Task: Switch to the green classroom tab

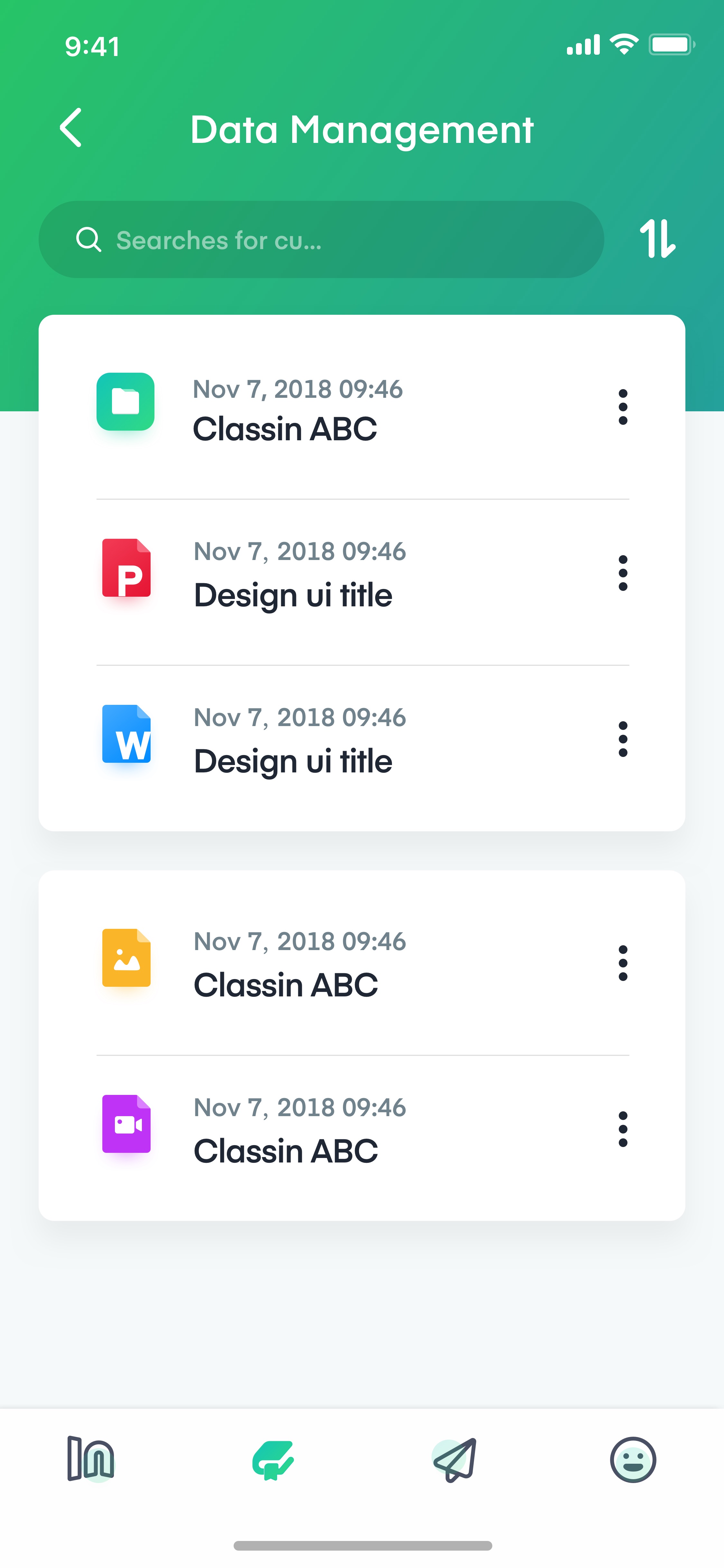Action: pos(273,1460)
